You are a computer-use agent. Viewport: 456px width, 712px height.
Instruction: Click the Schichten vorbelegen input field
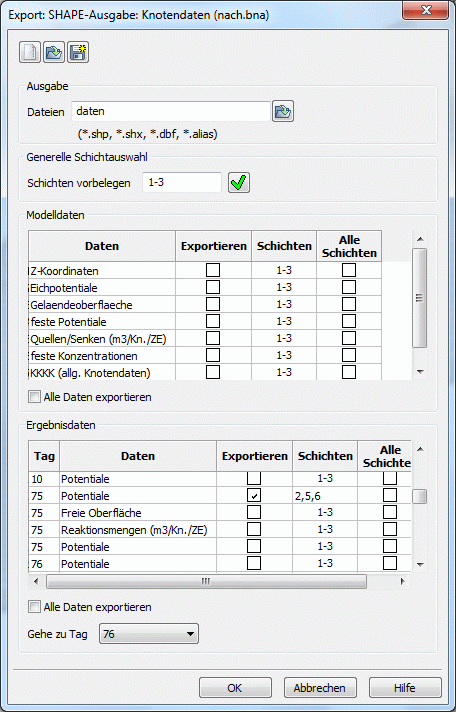(182, 183)
